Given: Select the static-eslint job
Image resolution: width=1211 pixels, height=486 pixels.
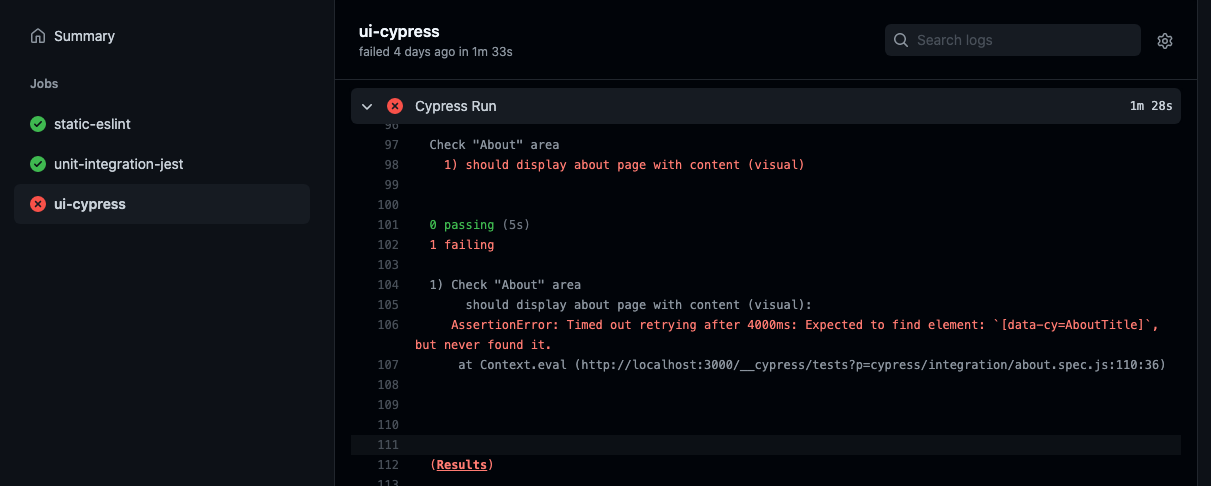Looking at the screenshot, I should pos(162,124).
